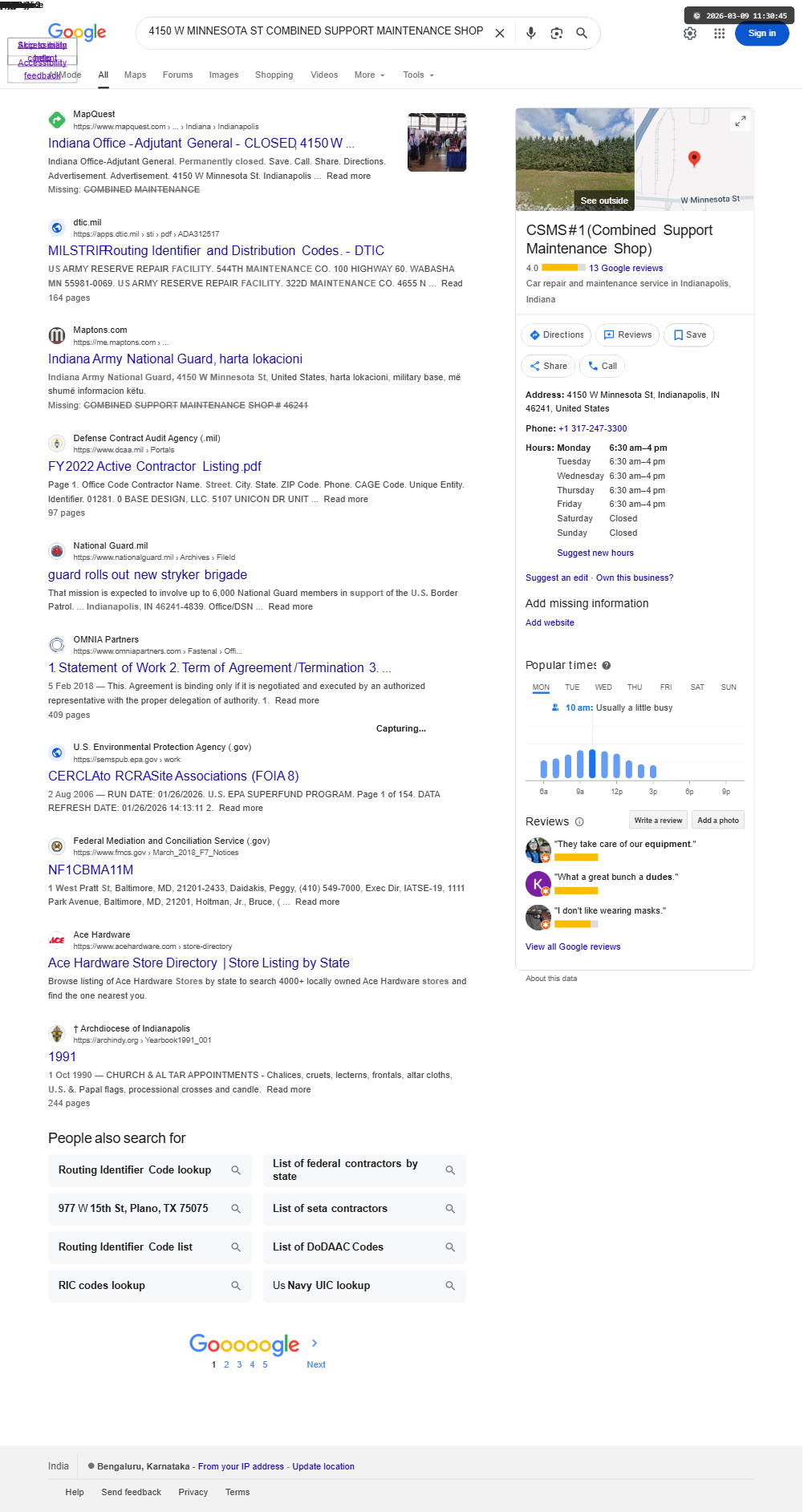The width and height of the screenshot is (812, 1512).
Task: Click phone number +1 317-247-3300
Action: pos(593,428)
